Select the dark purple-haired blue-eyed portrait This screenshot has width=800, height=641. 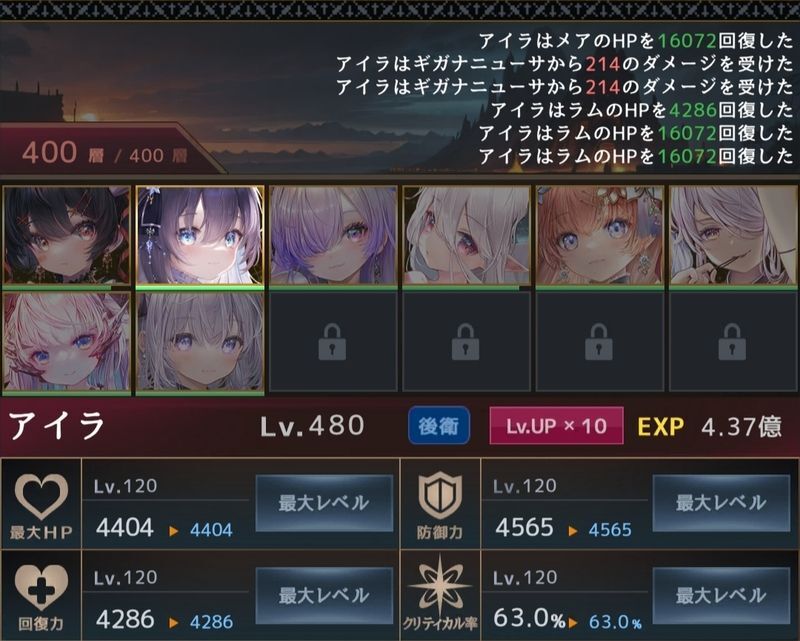point(200,235)
